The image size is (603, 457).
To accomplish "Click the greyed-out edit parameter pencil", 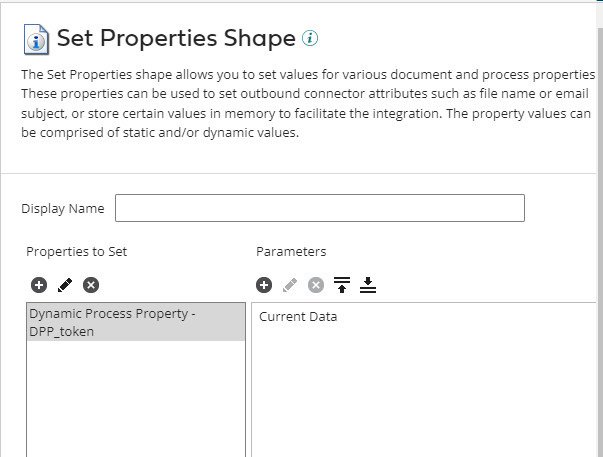I will (x=290, y=285).
